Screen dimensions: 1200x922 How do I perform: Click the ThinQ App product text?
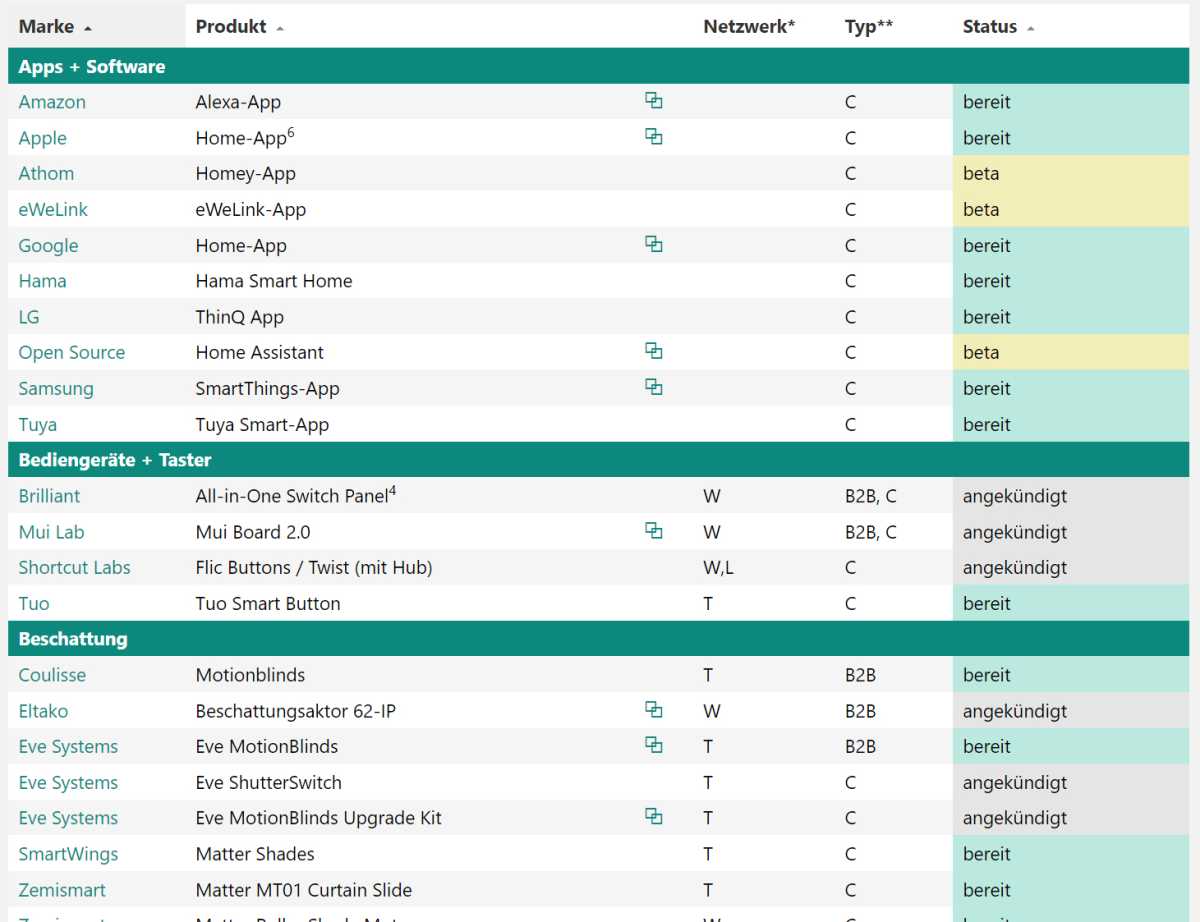[240, 317]
